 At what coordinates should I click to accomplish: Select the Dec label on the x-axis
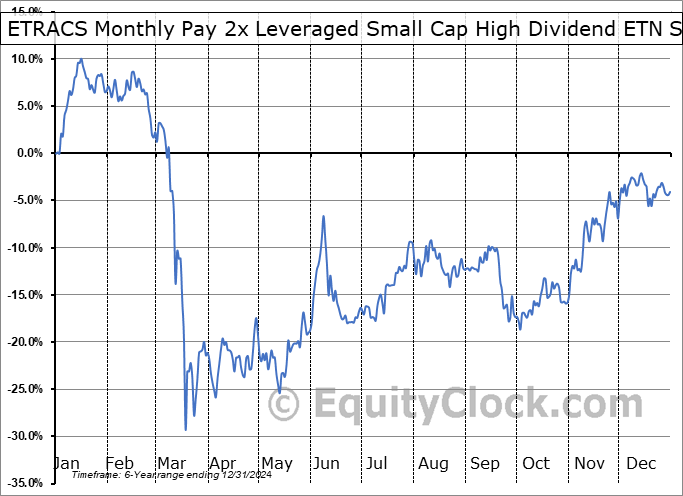641,463
